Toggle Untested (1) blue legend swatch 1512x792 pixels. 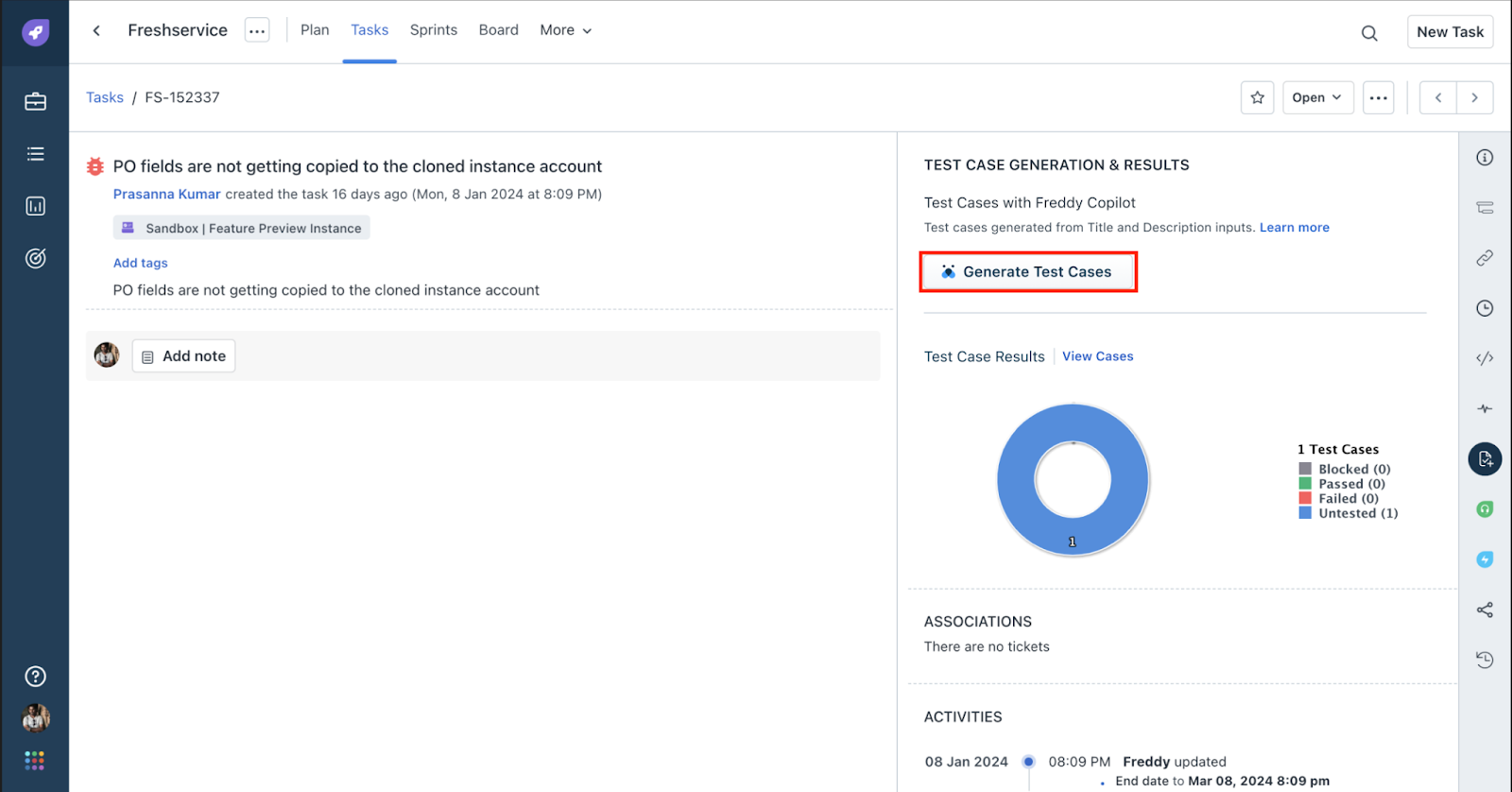pyautogui.click(x=1305, y=513)
